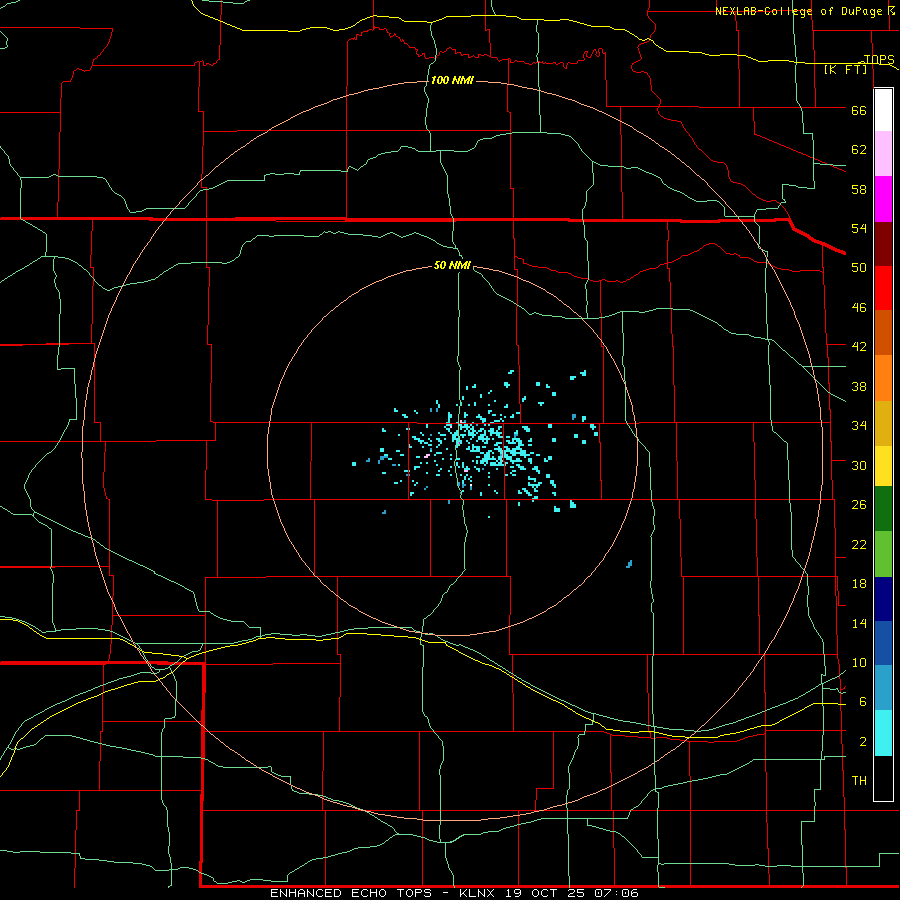The height and width of the screenshot is (900, 900).
Task: Click the "62" legend value
Action: [859, 150]
